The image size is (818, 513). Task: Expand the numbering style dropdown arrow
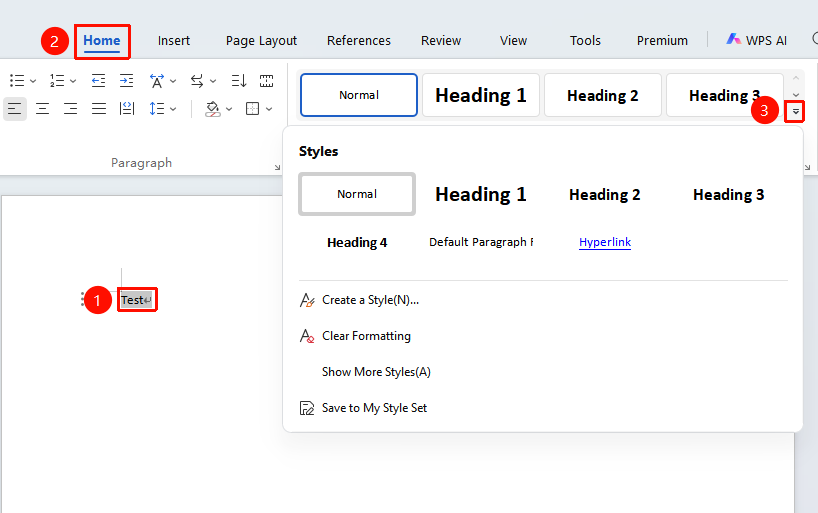(x=73, y=81)
